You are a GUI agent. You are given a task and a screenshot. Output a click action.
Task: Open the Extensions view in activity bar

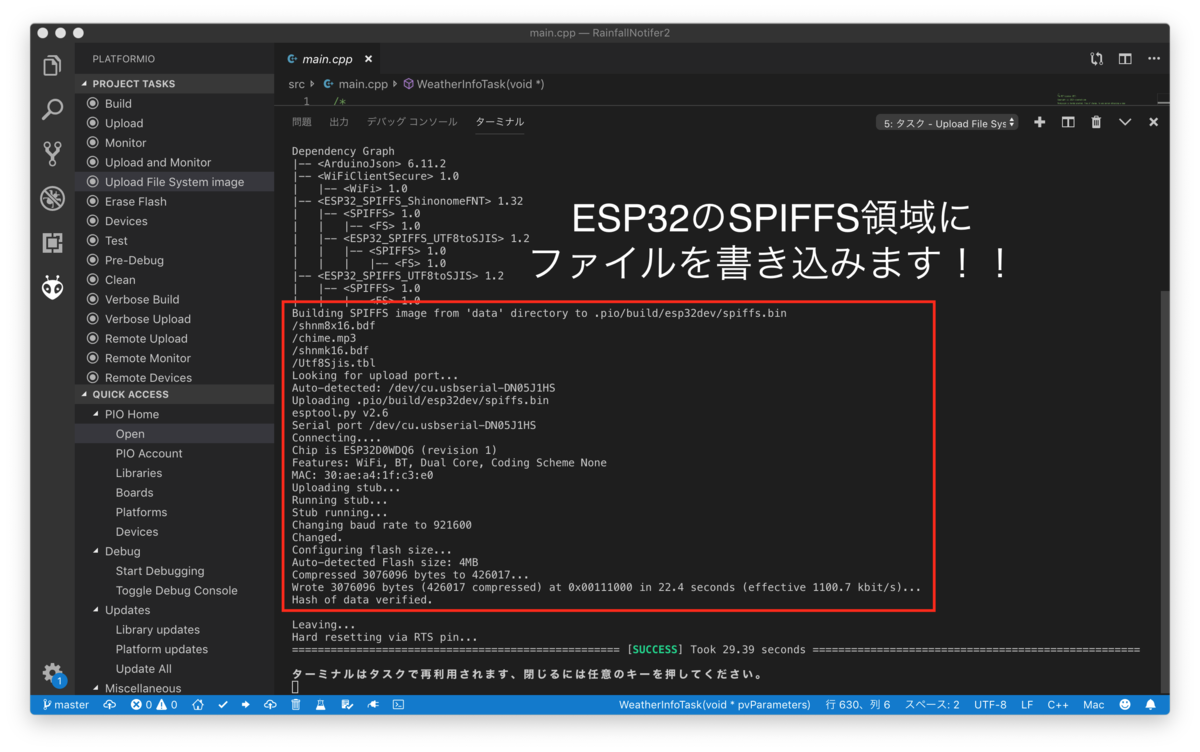tap(52, 242)
